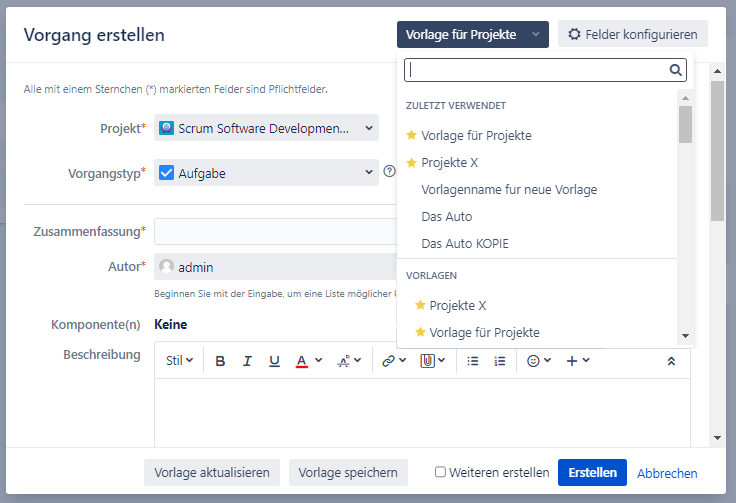
Task: Click the Abbrechen link
Action: click(667, 473)
